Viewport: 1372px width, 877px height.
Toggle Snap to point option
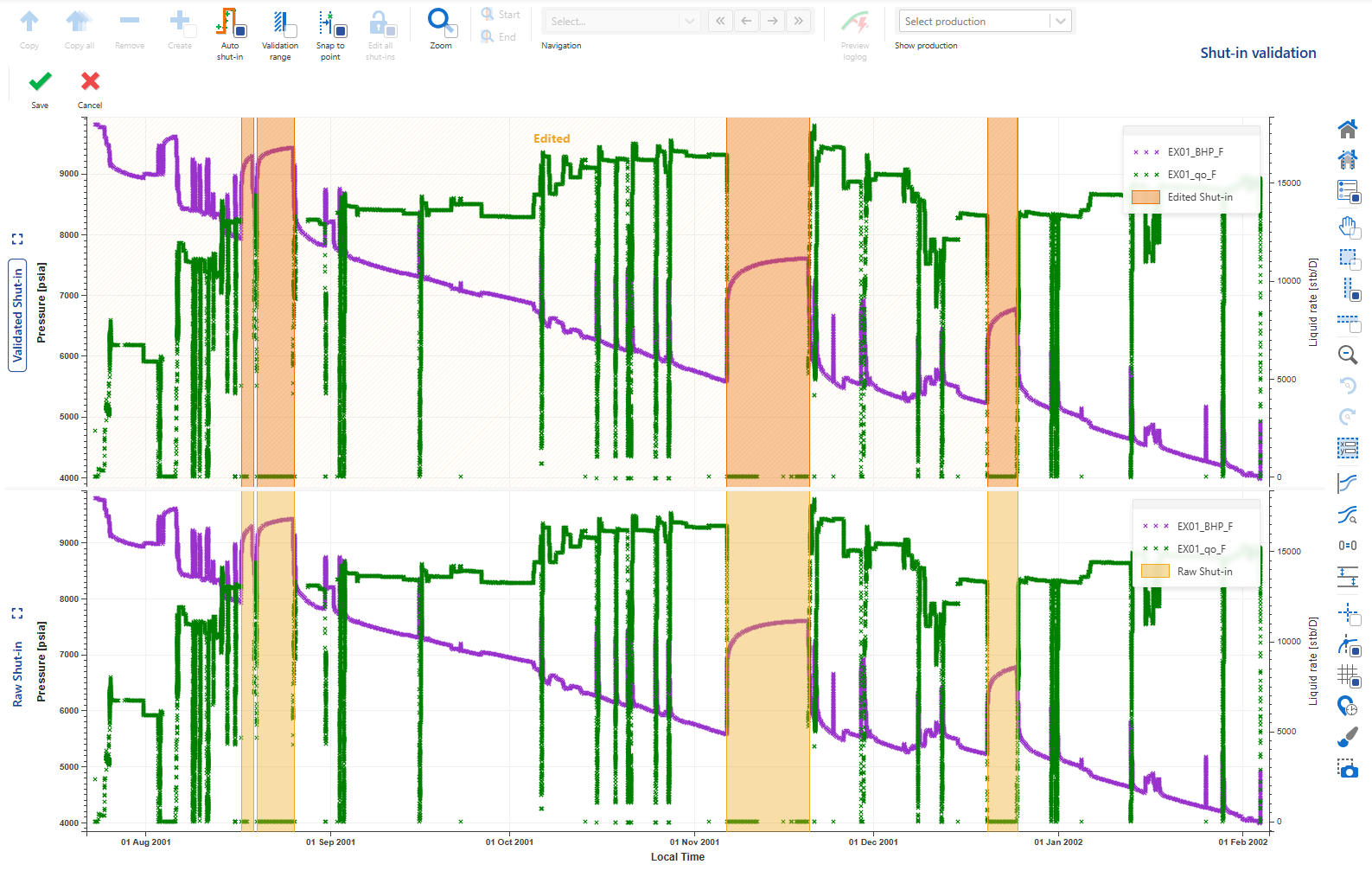click(330, 24)
